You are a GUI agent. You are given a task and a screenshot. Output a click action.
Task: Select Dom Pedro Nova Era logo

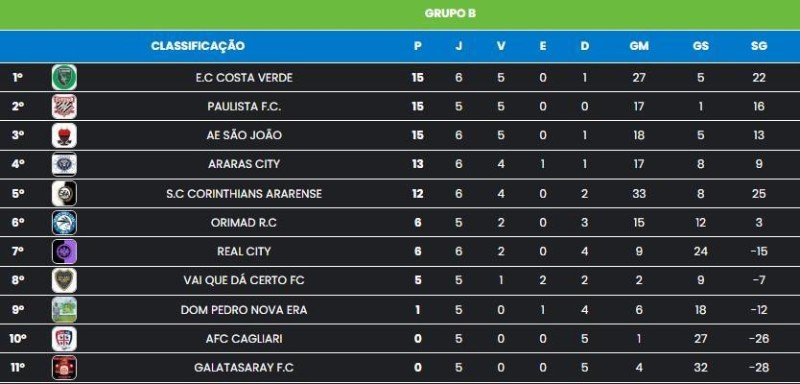pyautogui.click(x=64, y=310)
